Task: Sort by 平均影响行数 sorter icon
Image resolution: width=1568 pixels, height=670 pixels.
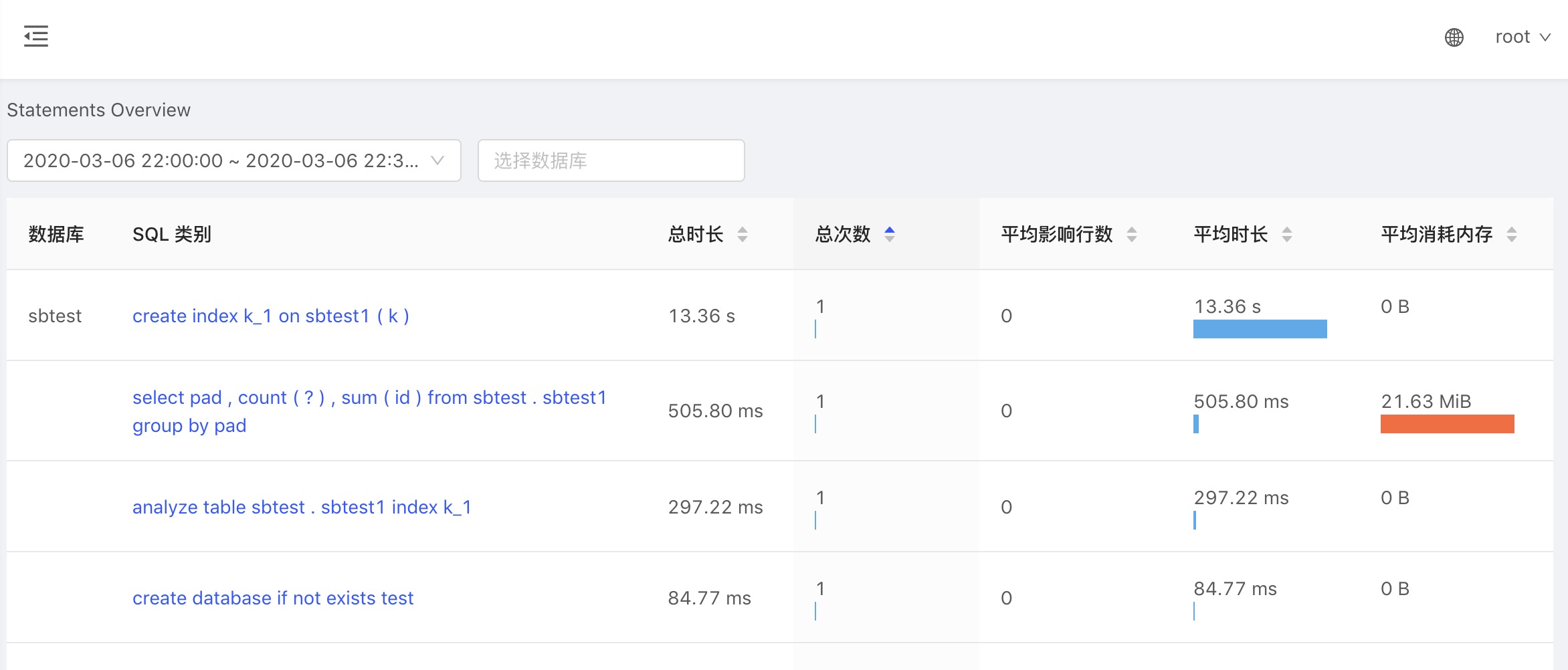Action: click(1131, 235)
